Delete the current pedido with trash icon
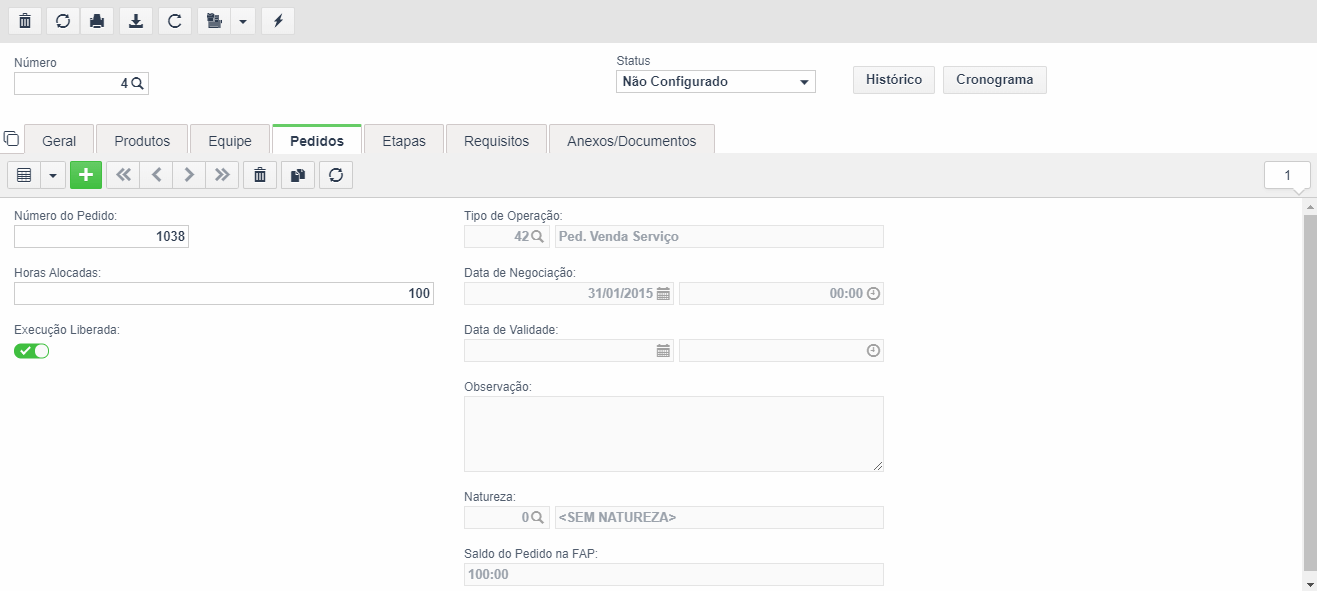This screenshot has height=591, width=1317. click(x=260, y=175)
